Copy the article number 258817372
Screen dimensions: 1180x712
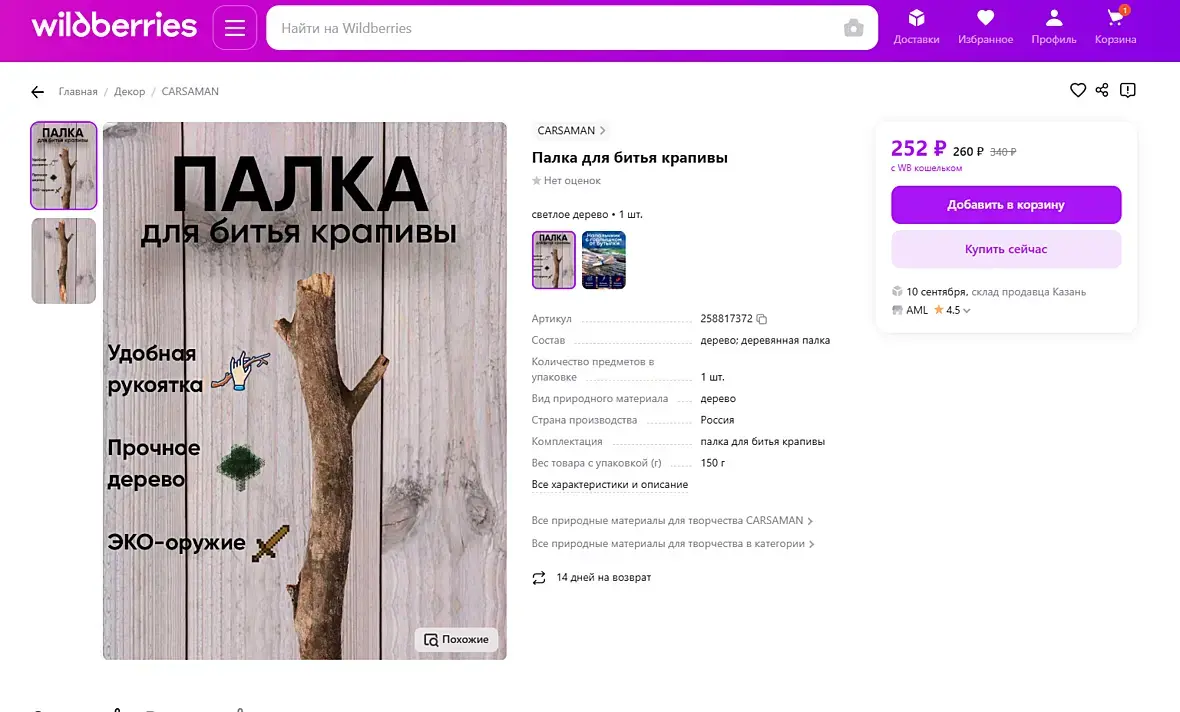(762, 319)
